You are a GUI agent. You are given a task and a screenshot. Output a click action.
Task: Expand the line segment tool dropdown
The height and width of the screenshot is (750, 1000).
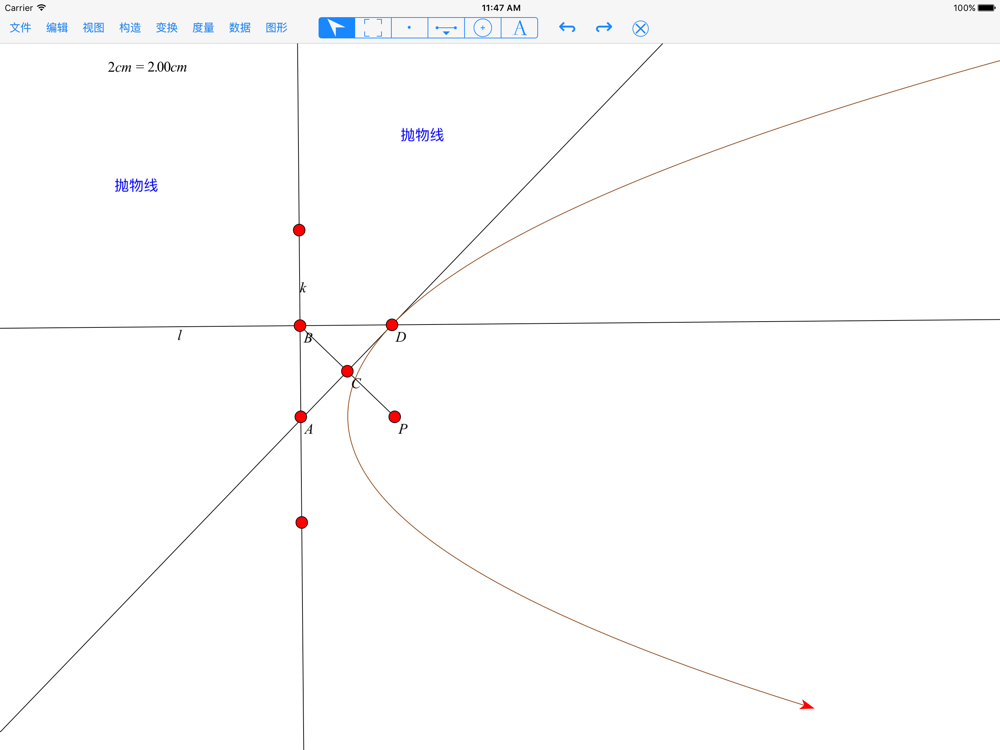446,29
